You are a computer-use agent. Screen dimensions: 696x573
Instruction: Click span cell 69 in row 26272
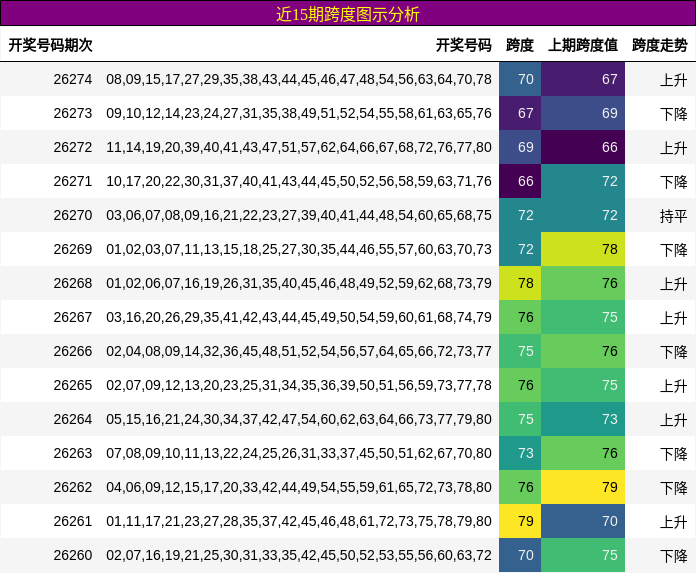520,147
